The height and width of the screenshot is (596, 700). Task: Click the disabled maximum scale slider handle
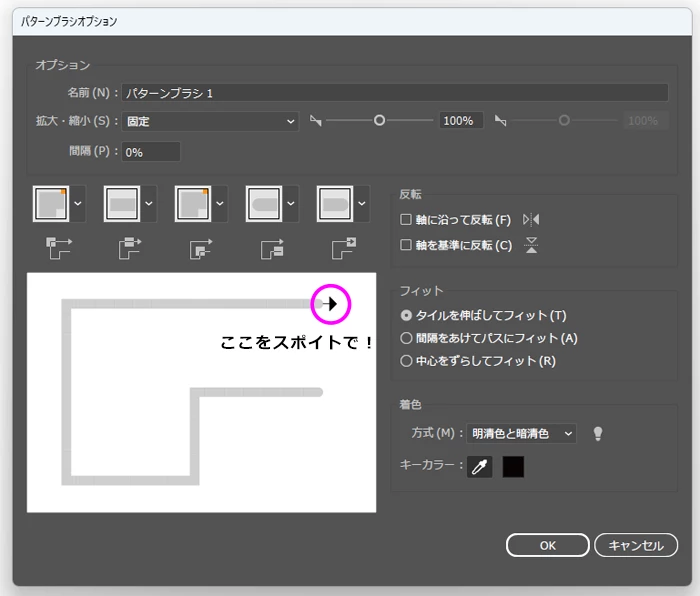pos(564,121)
